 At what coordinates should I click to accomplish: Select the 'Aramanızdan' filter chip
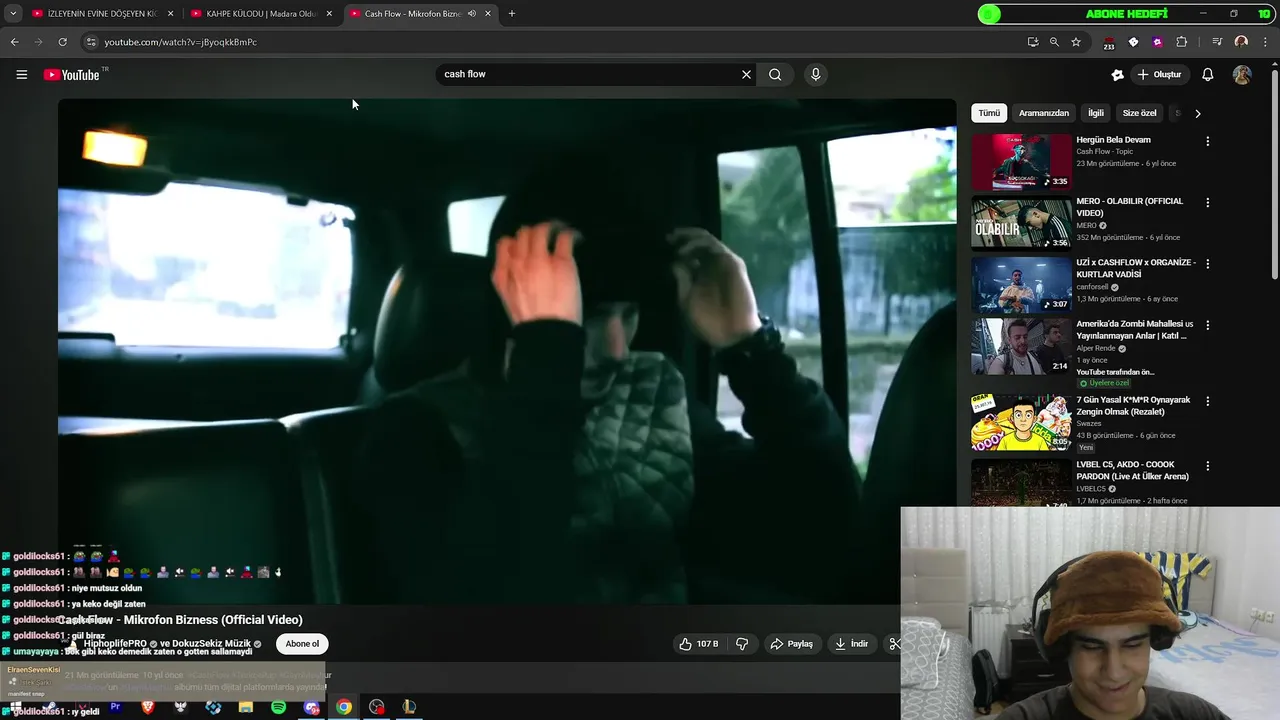click(x=1044, y=113)
